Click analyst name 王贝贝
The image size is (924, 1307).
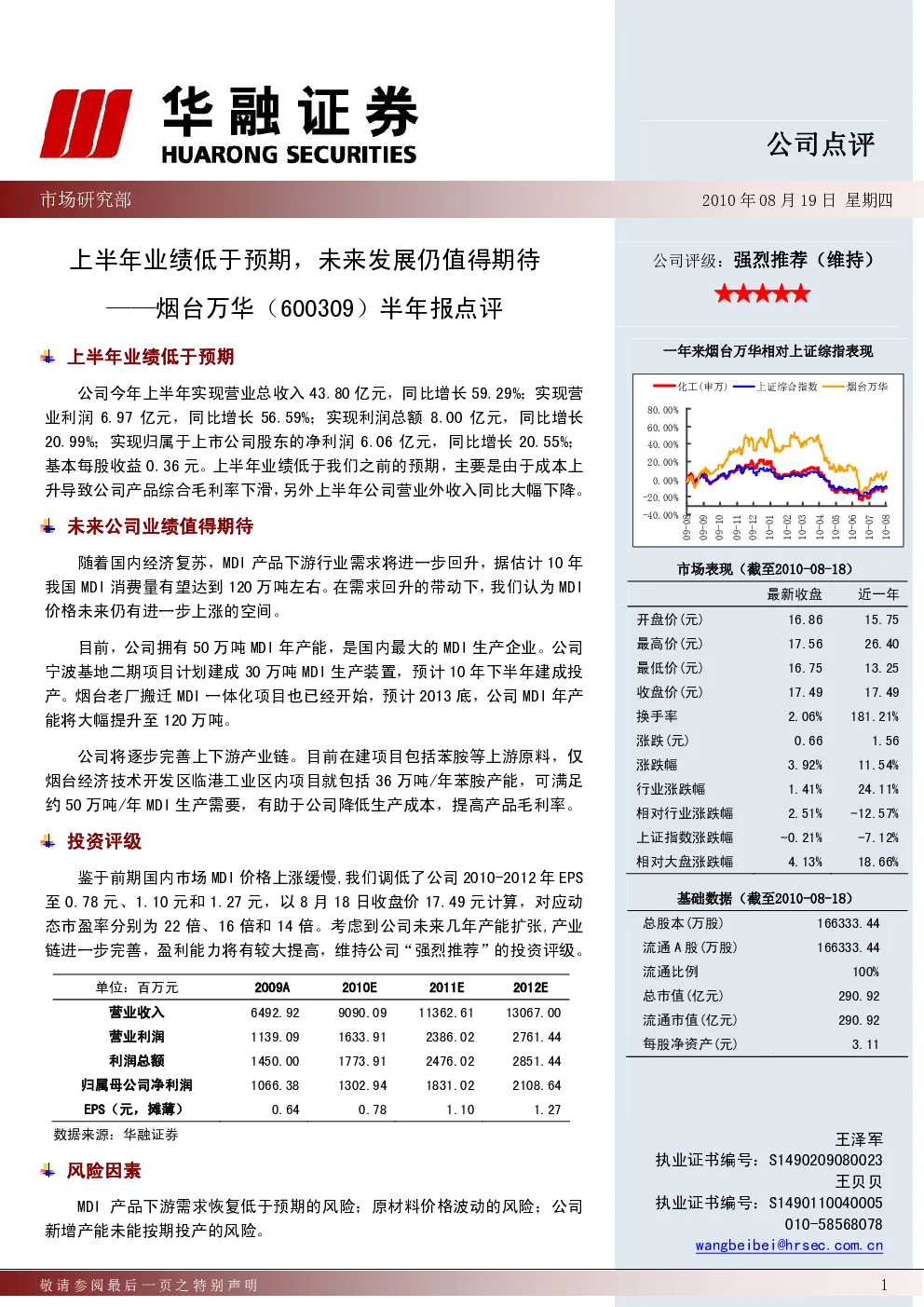859,1181
